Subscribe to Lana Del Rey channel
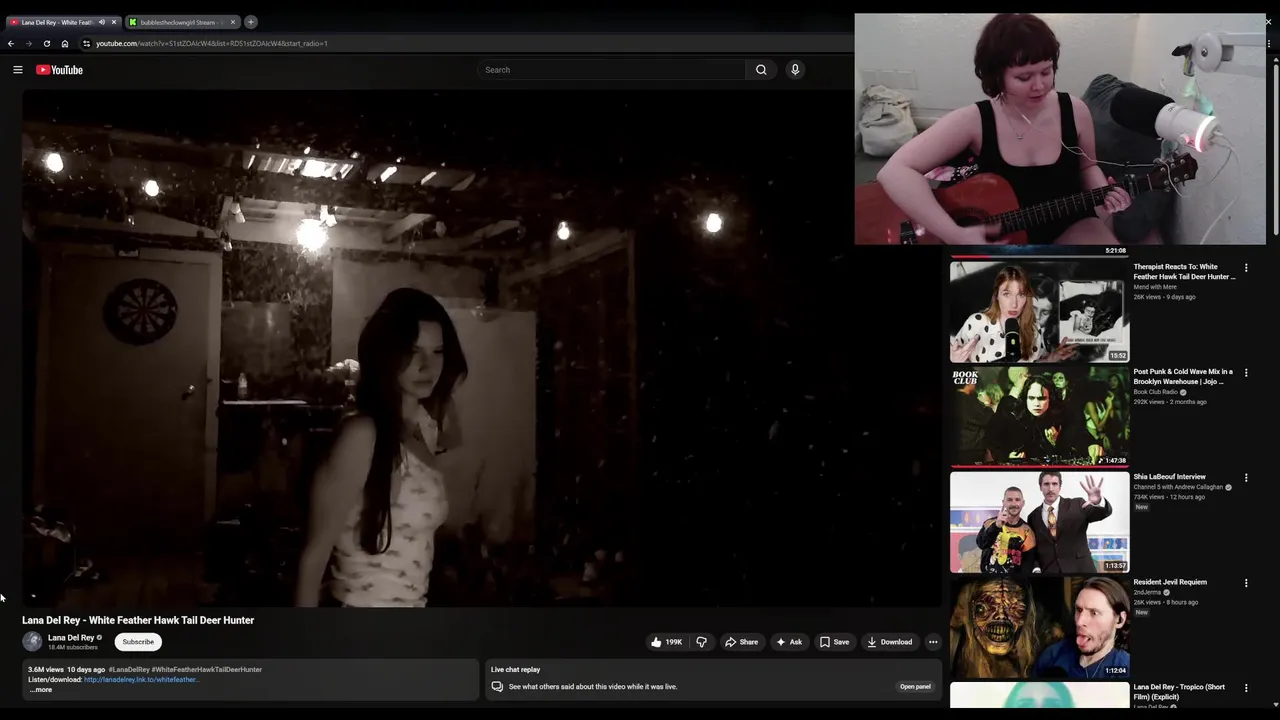Screen dimensions: 1280x720 click(x=138, y=642)
